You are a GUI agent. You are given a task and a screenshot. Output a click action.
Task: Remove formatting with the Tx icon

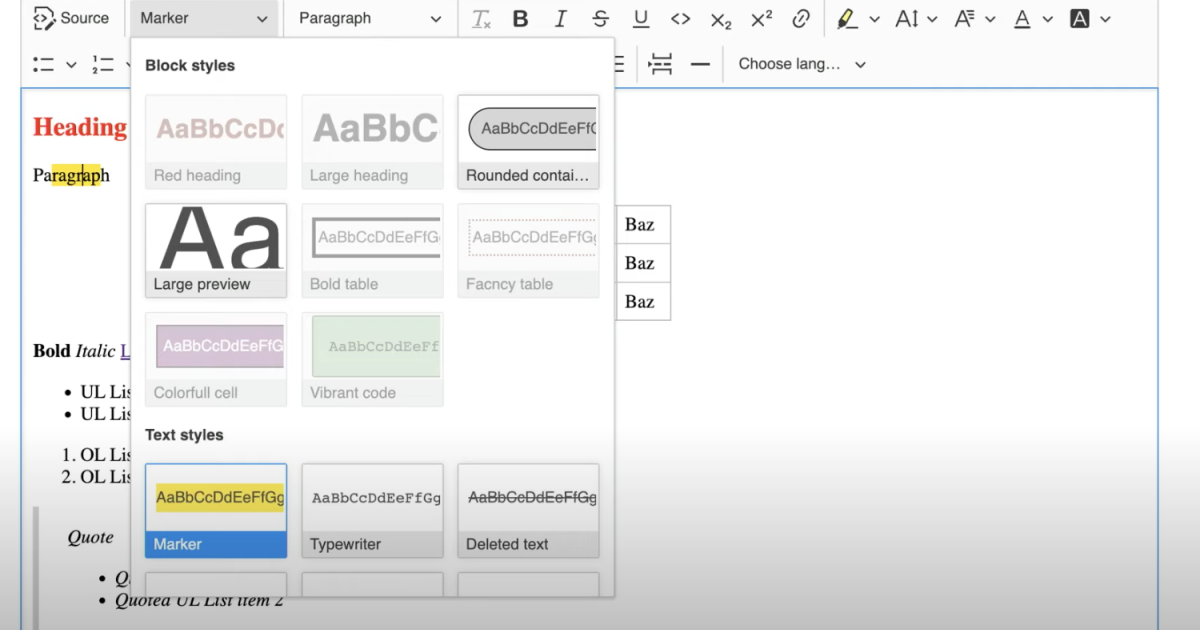pyautogui.click(x=481, y=19)
